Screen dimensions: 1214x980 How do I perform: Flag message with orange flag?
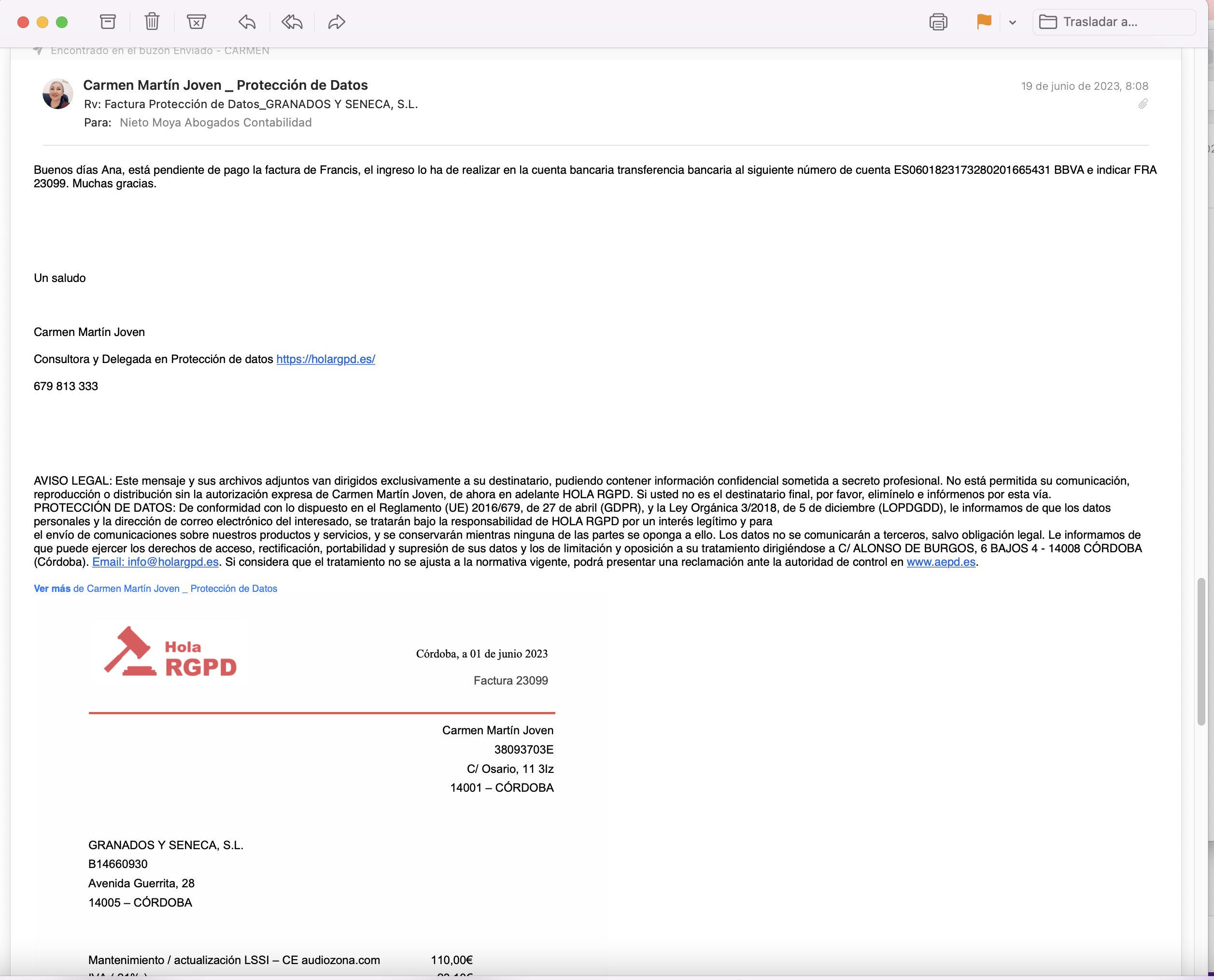click(x=984, y=22)
